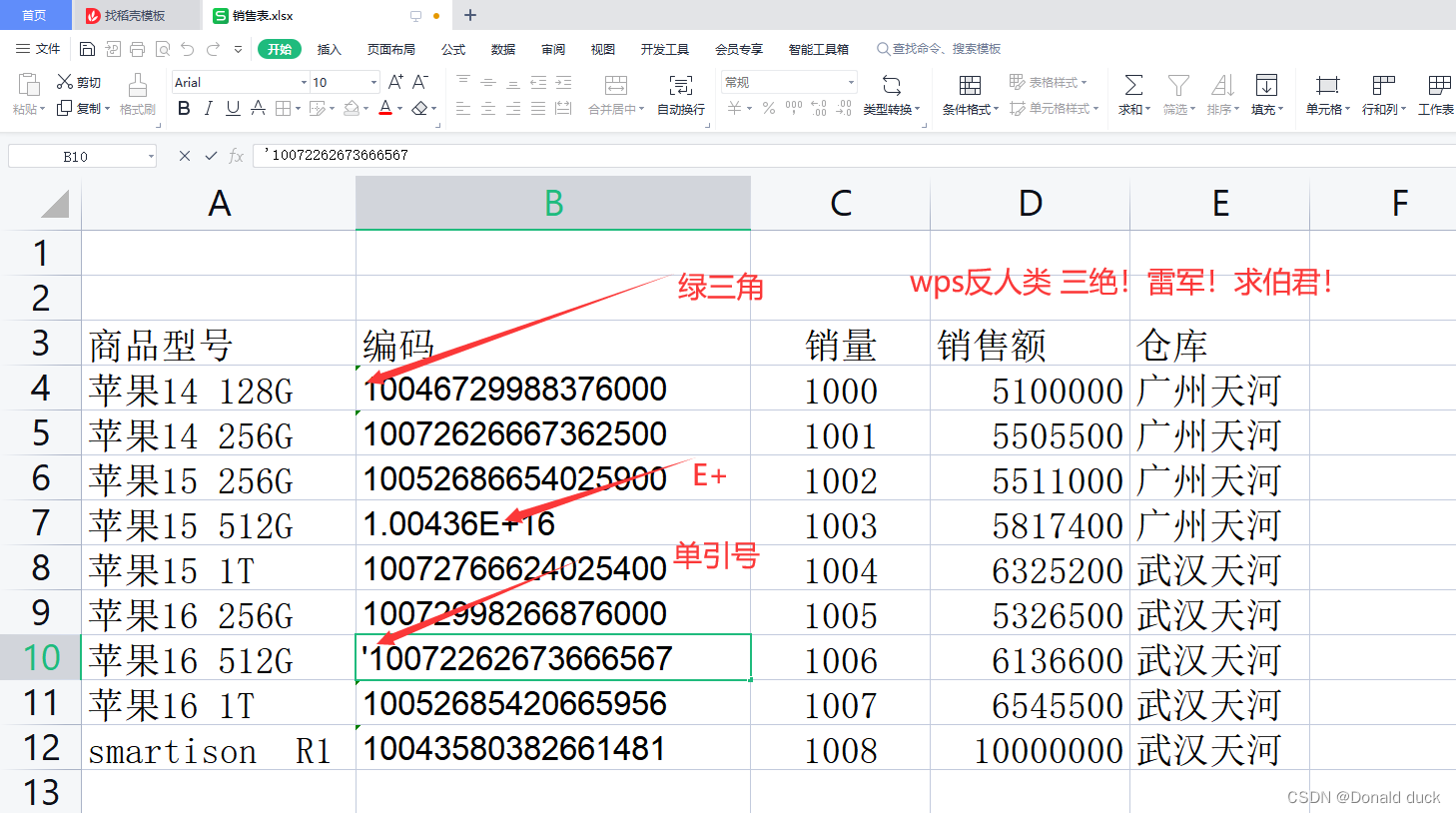Switch to the Page Layout (页面布局) tab

391,49
